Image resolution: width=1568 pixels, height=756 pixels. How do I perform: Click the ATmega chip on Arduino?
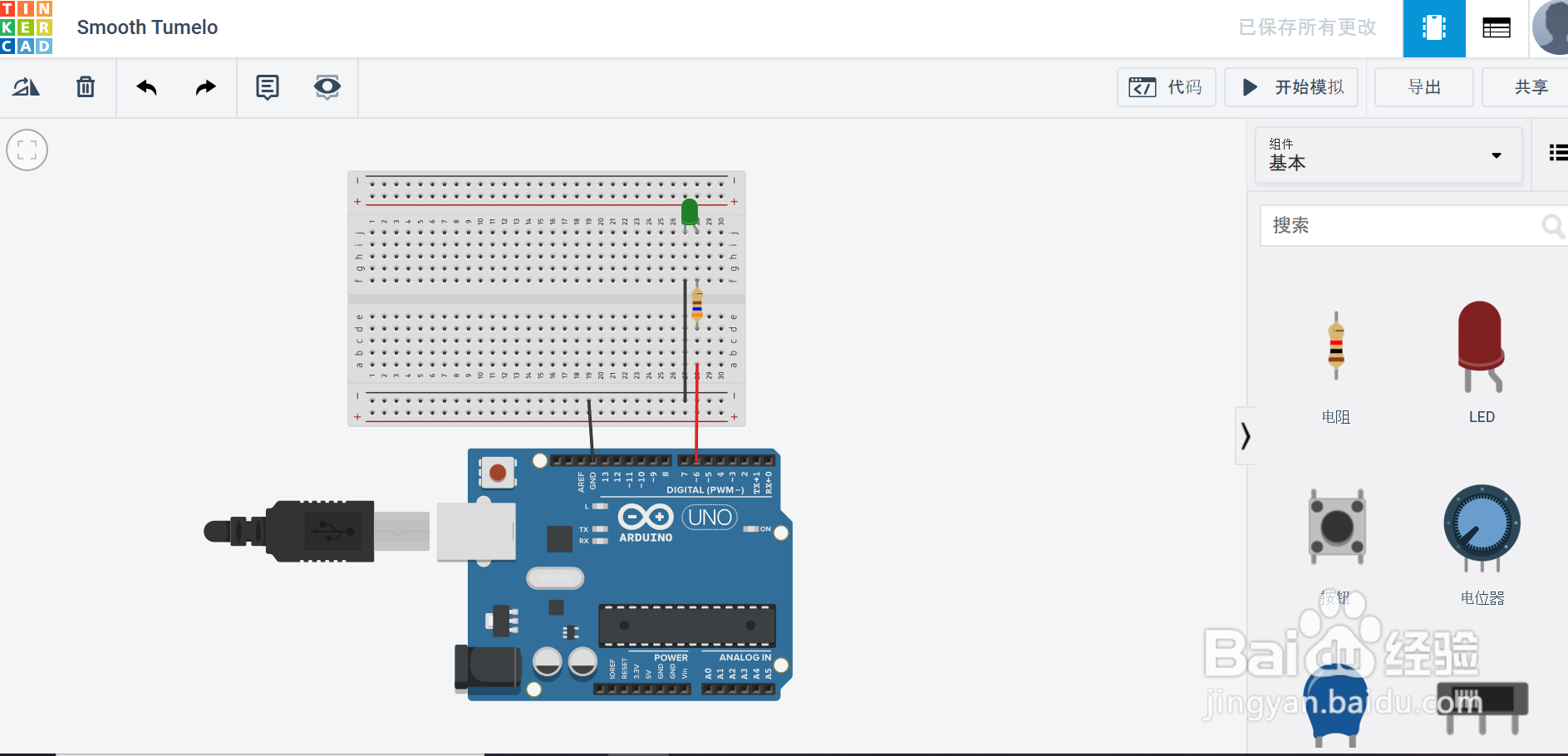[687, 626]
